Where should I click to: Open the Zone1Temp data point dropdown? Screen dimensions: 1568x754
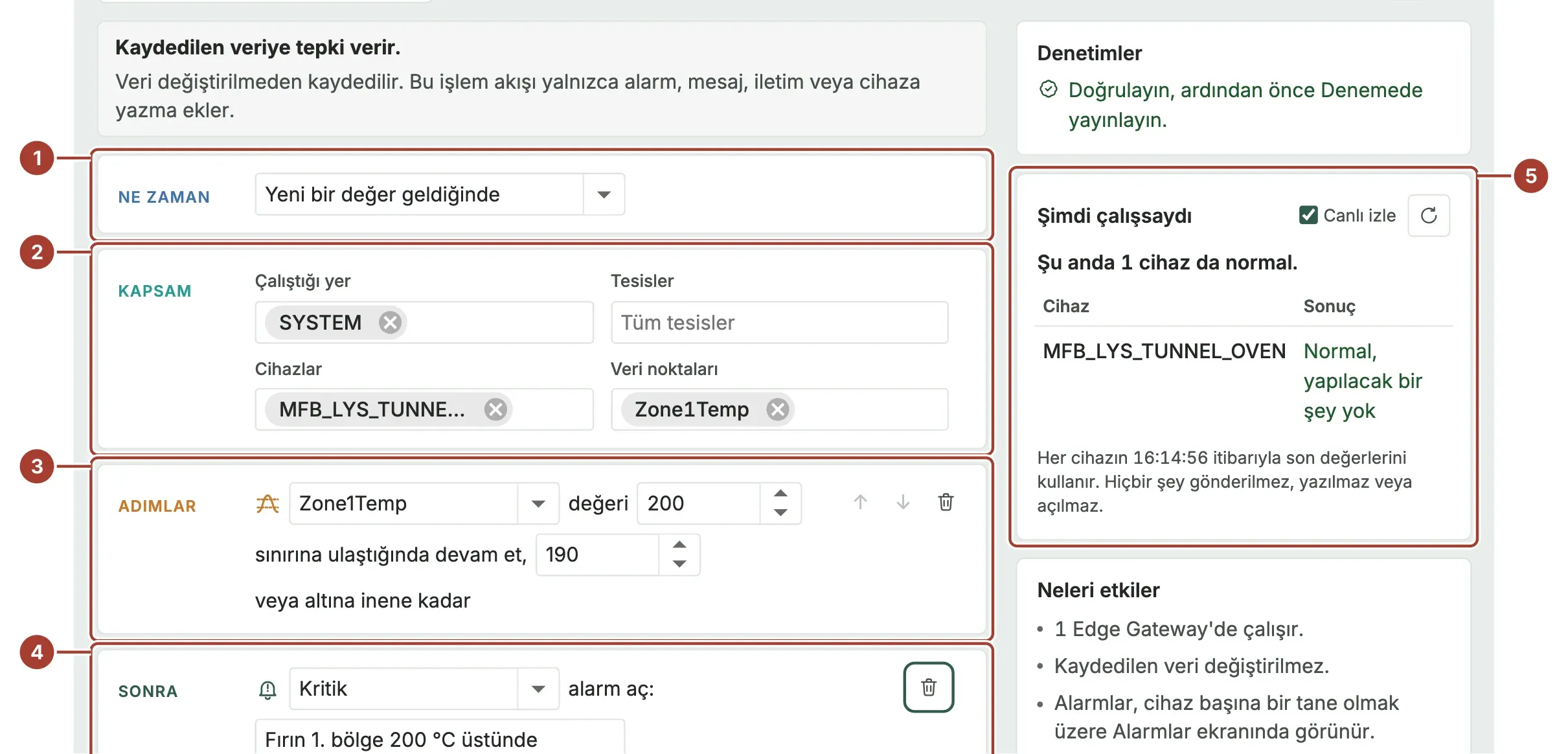(538, 503)
